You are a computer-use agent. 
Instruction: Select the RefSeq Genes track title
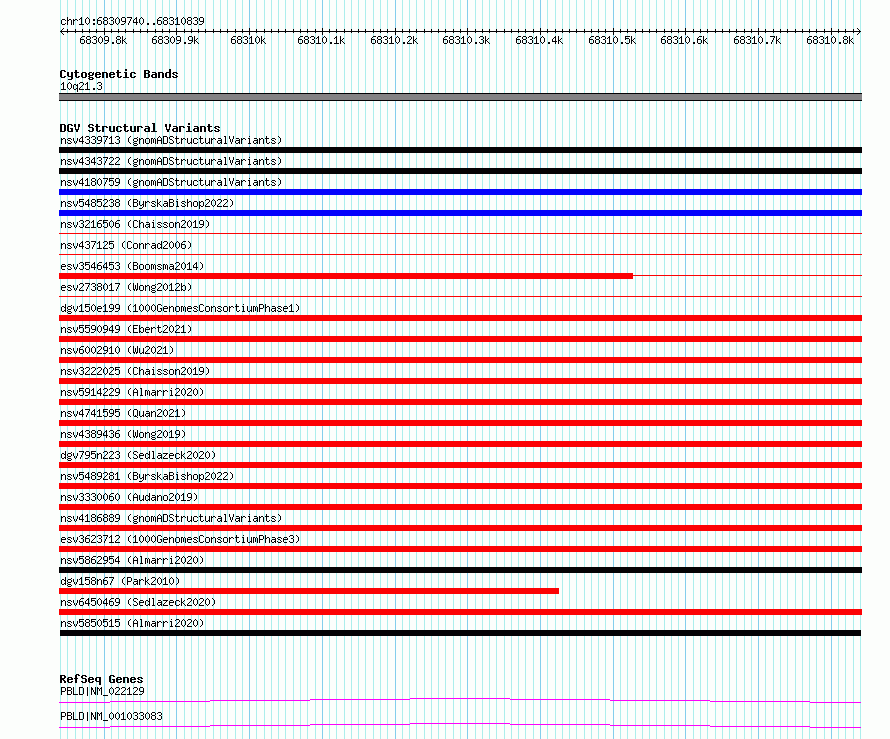click(x=102, y=679)
